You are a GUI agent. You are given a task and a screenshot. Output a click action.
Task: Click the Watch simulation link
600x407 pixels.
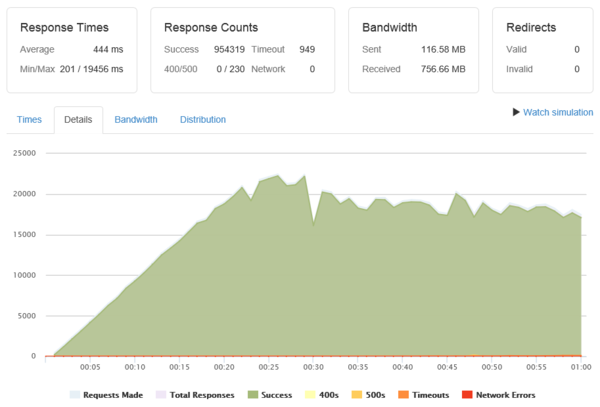(558, 112)
